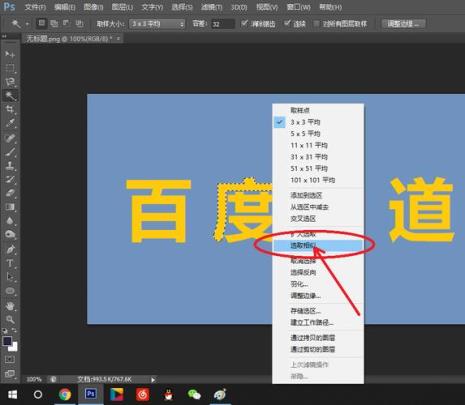Open the 滤镜(T) menu
The width and height of the screenshot is (465, 405).
212,7
